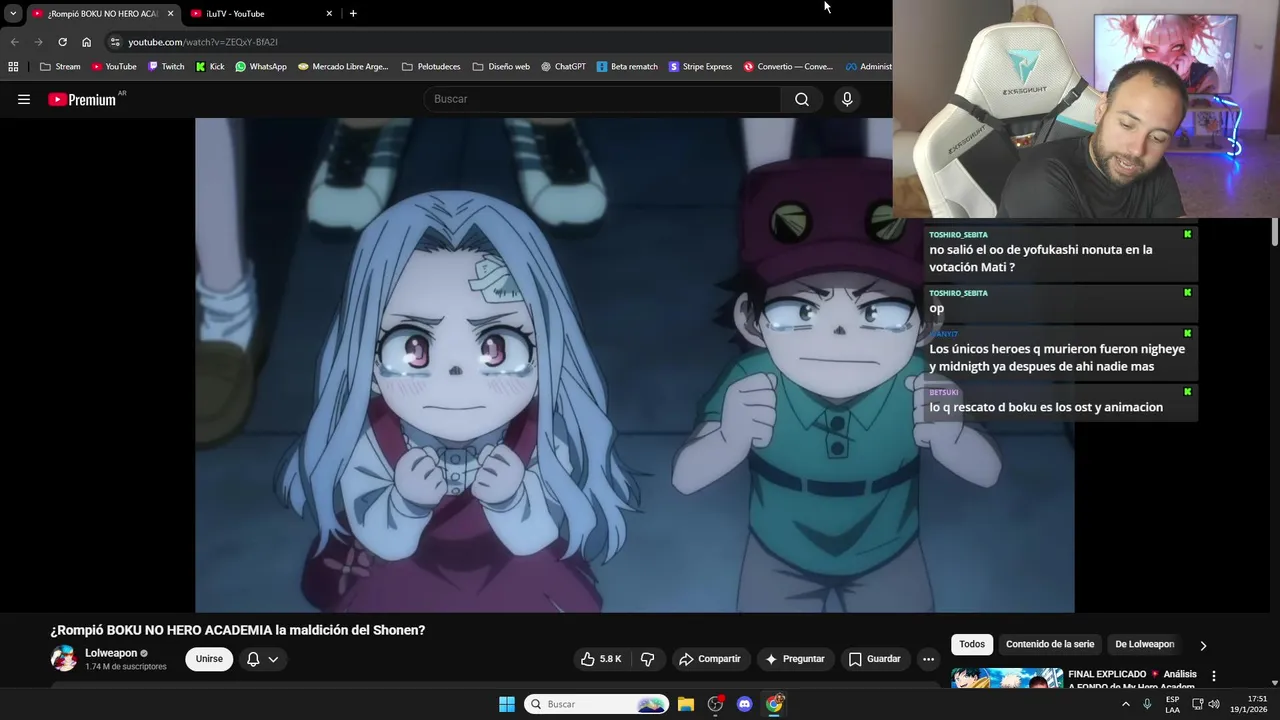This screenshot has height=720, width=1280.
Task: Click the Windows Start button
Action: (x=507, y=704)
